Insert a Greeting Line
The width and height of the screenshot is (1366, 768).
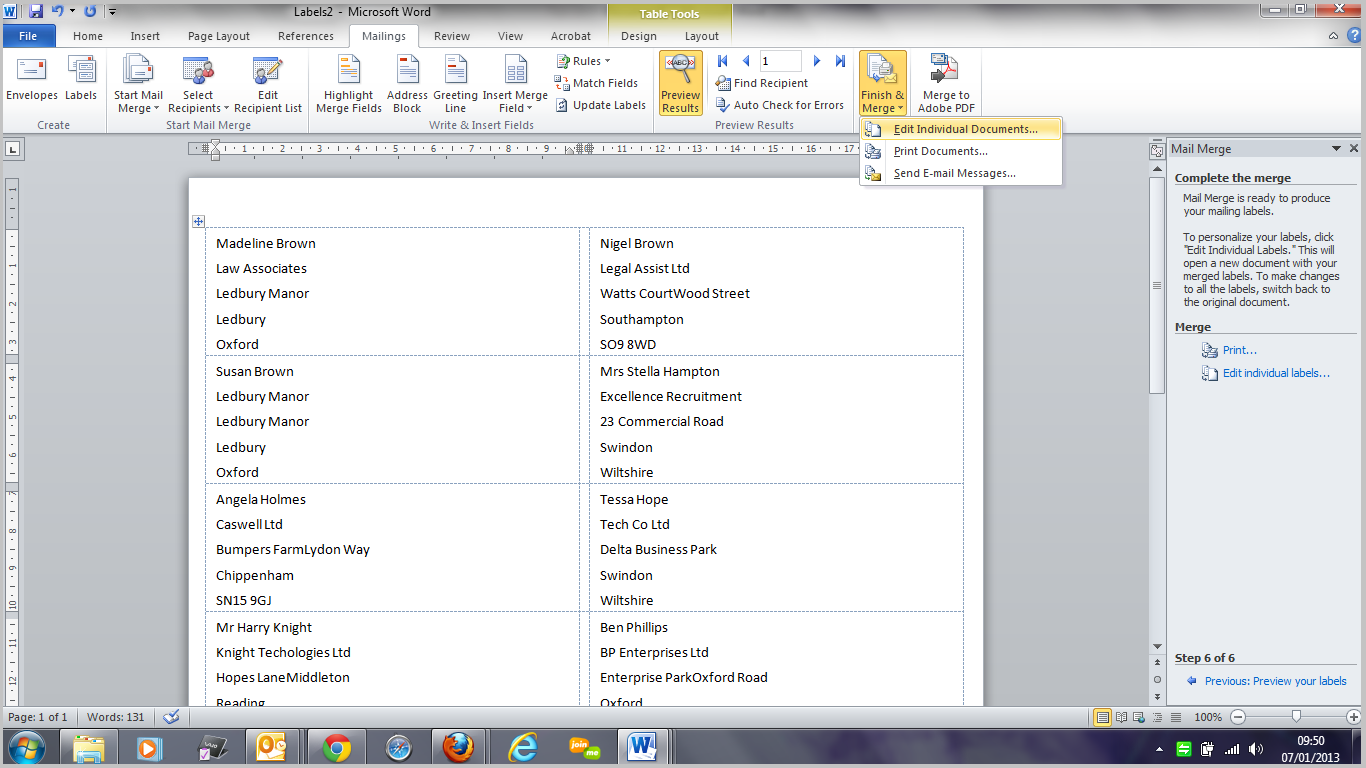coord(455,83)
